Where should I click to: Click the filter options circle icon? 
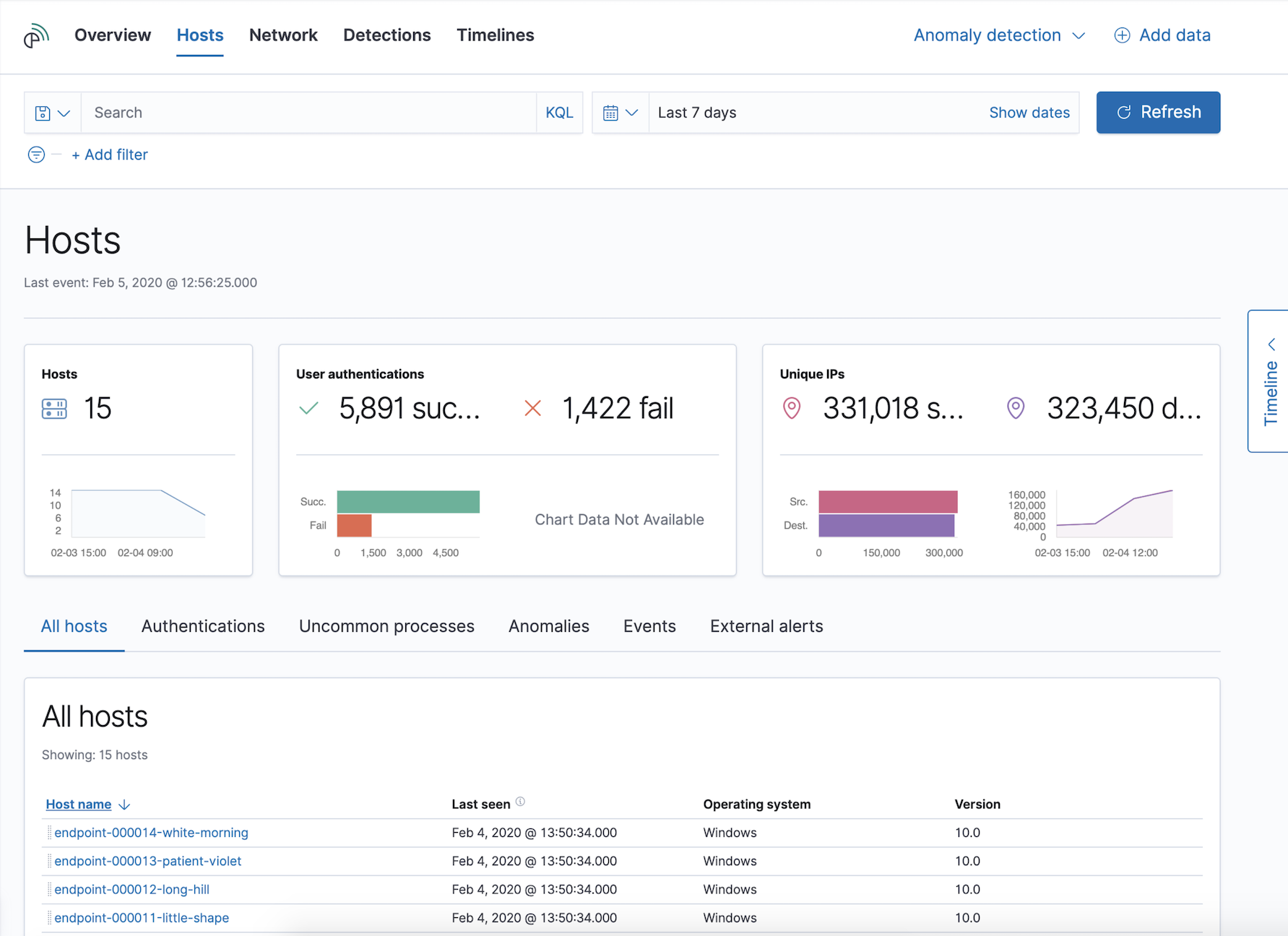36,155
